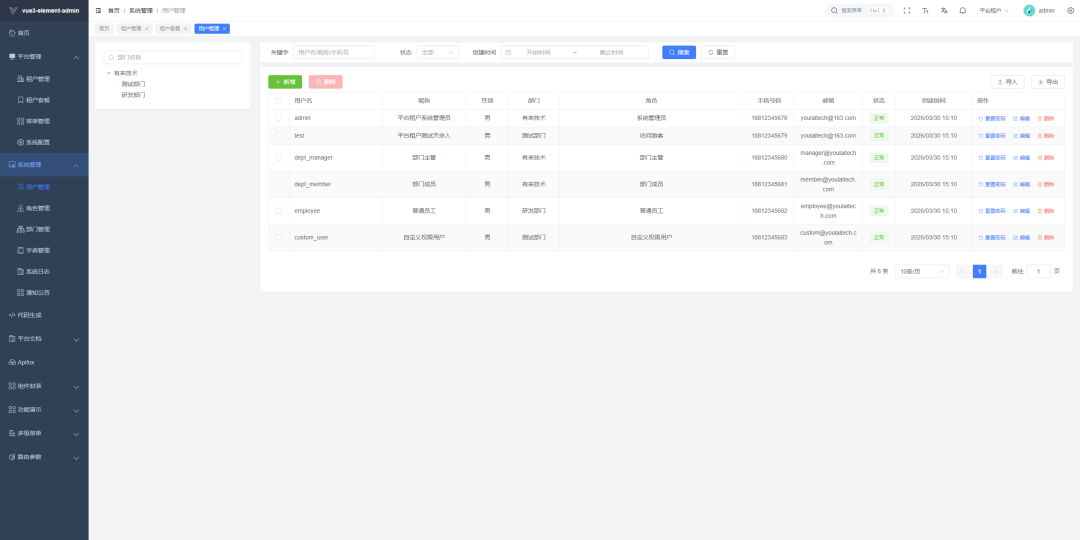Open the font size adjustment icon
Viewport: 1080px width, 540px height.
[926, 10]
